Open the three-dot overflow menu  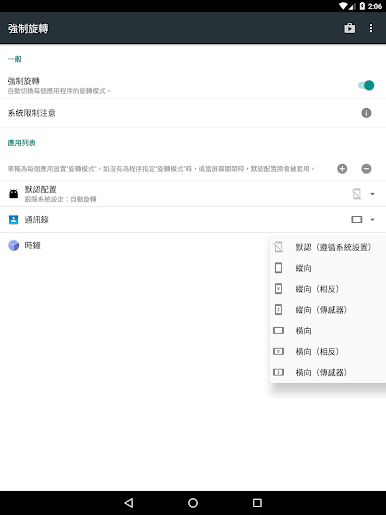371,28
